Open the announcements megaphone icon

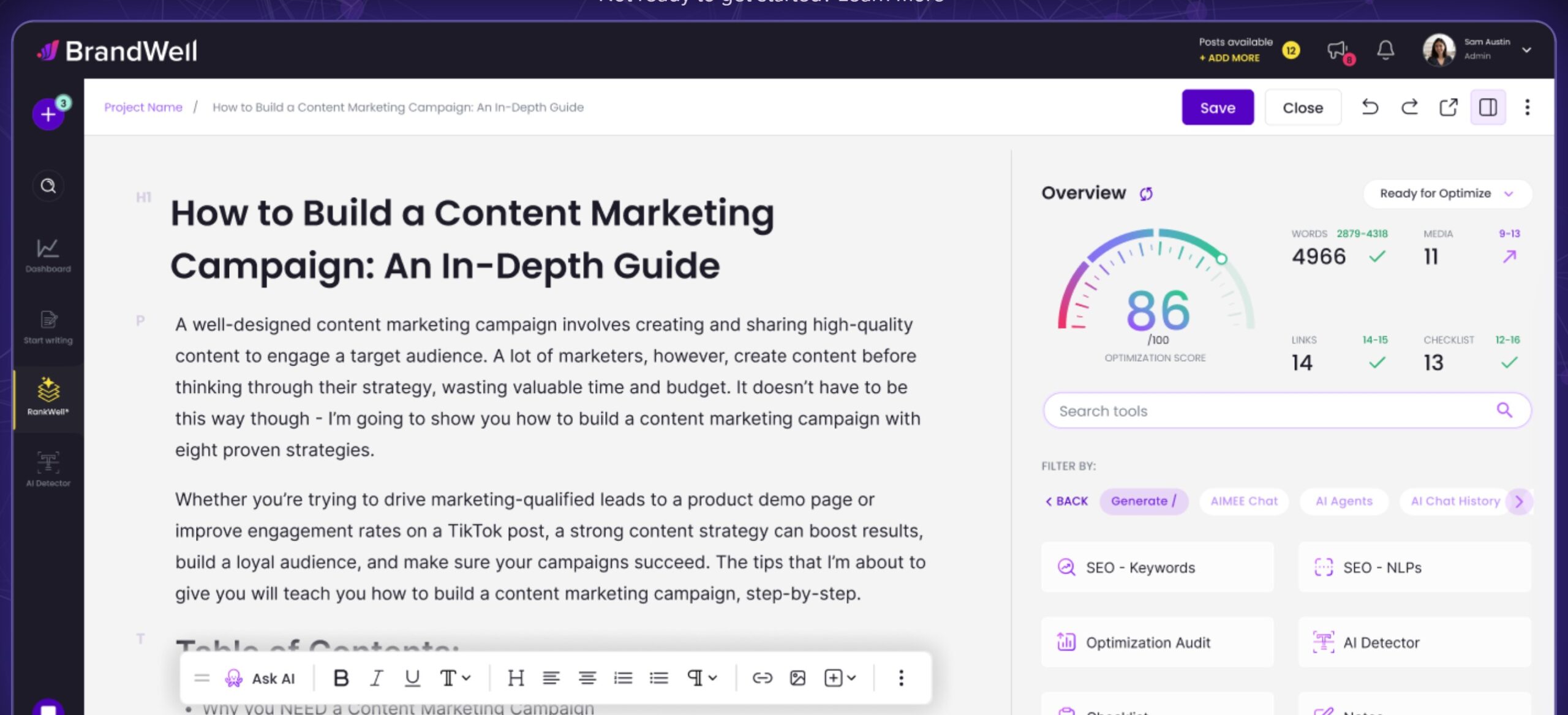point(1338,50)
